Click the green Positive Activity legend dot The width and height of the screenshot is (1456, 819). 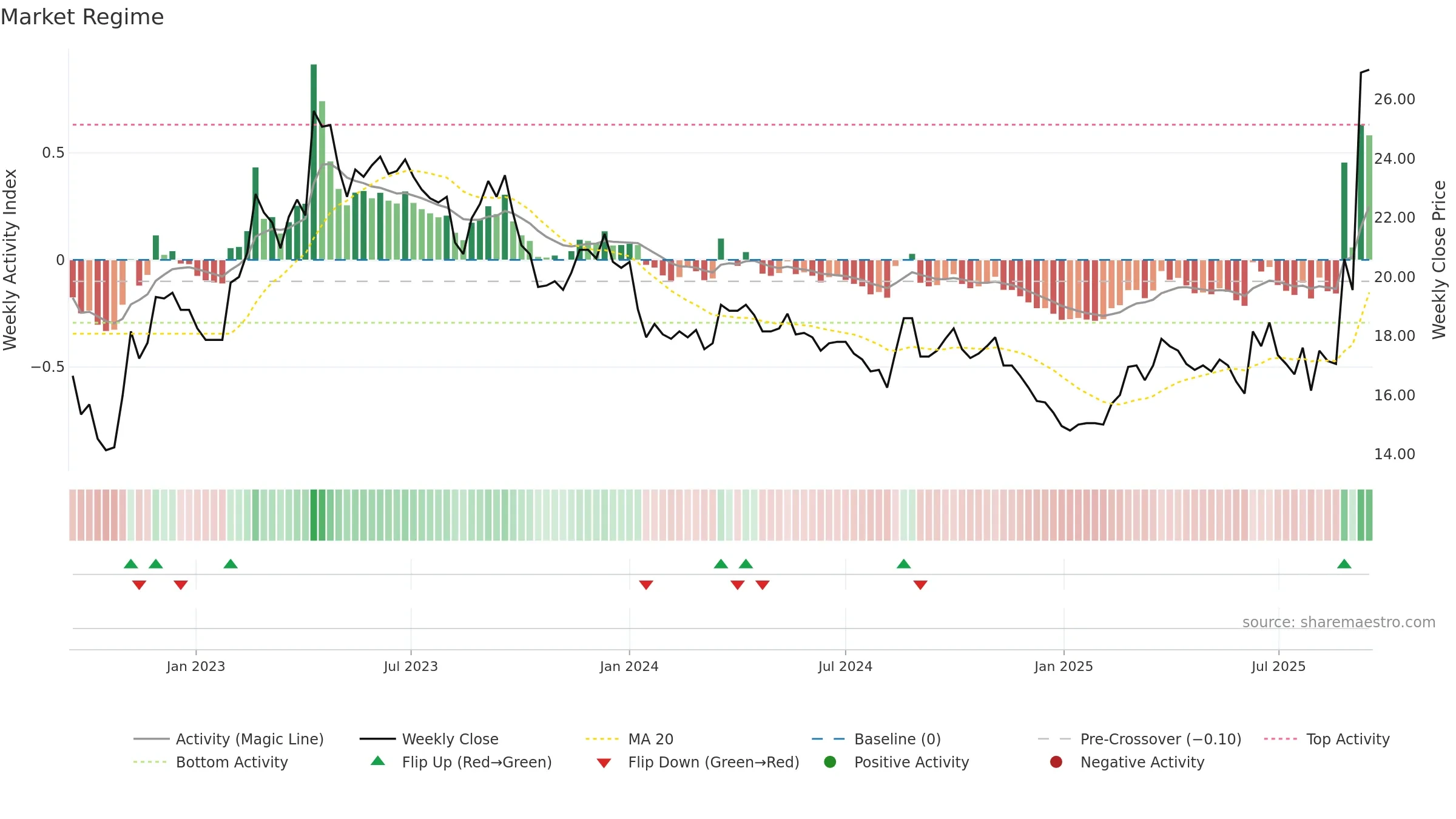[x=830, y=761]
